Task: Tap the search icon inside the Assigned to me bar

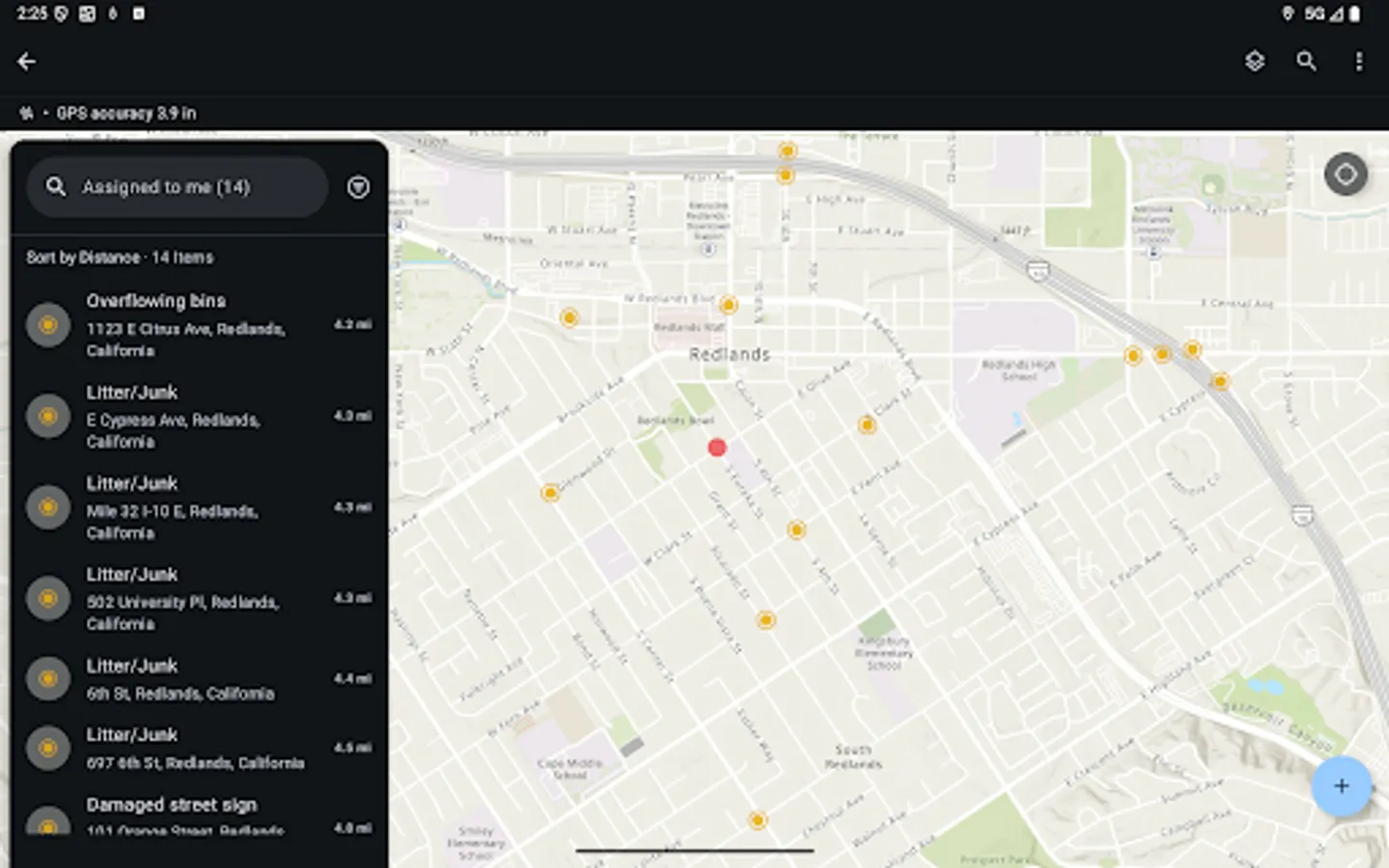Action: (x=56, y=187)
